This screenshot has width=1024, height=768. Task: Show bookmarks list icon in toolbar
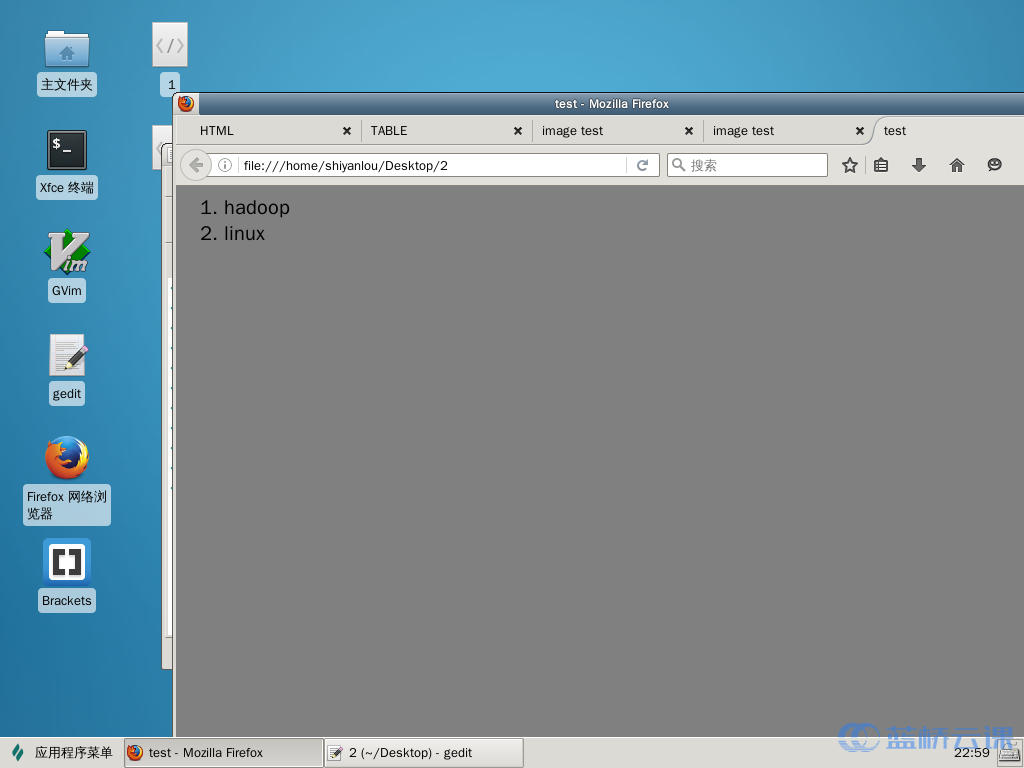pos(881,165)
